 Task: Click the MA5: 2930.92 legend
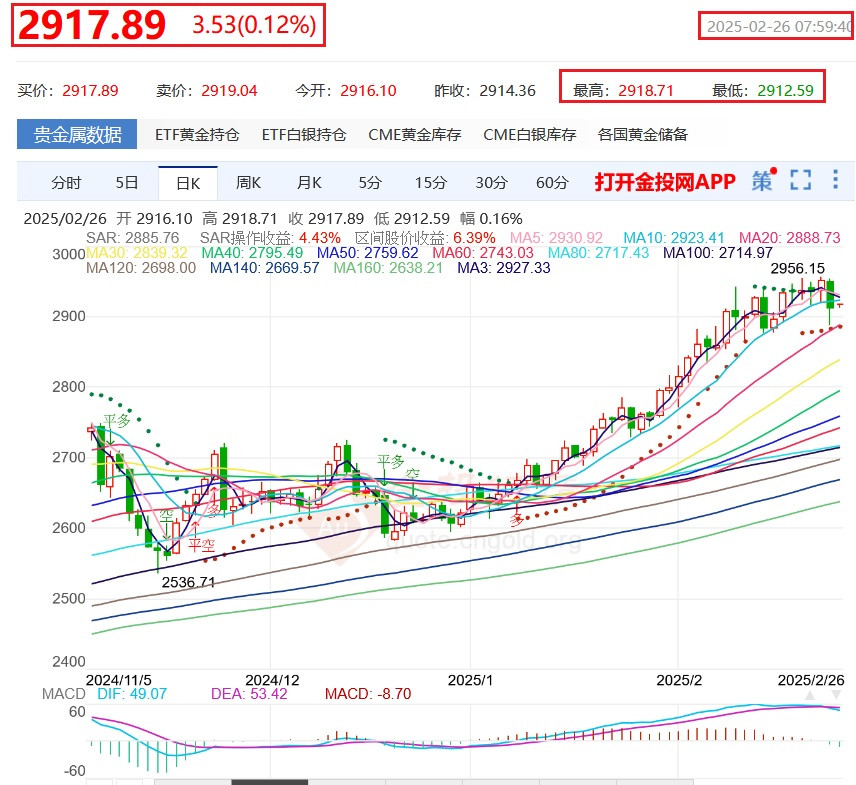click(556, 238)
